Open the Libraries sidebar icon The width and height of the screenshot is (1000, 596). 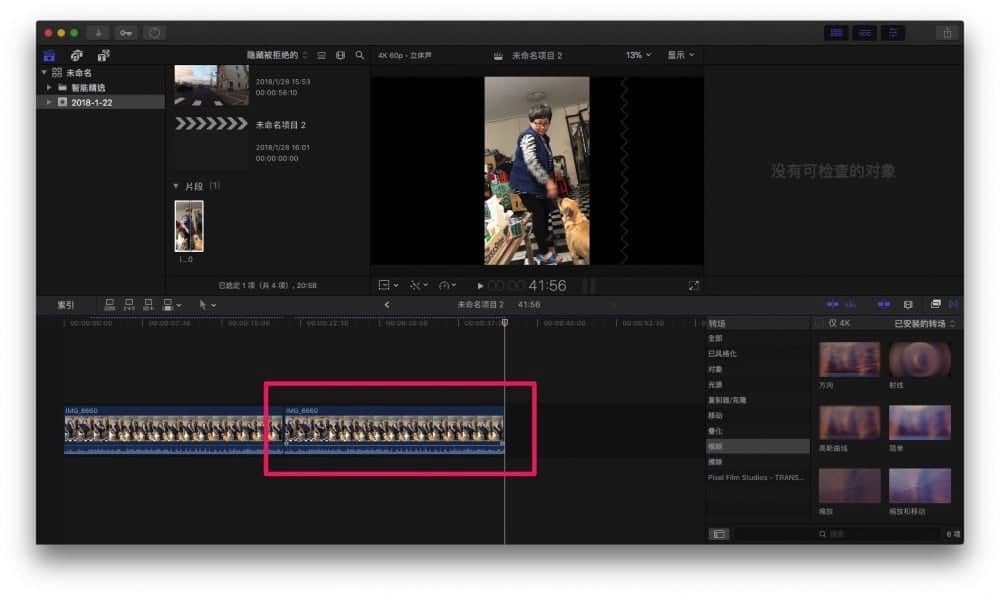pos(49,55)
